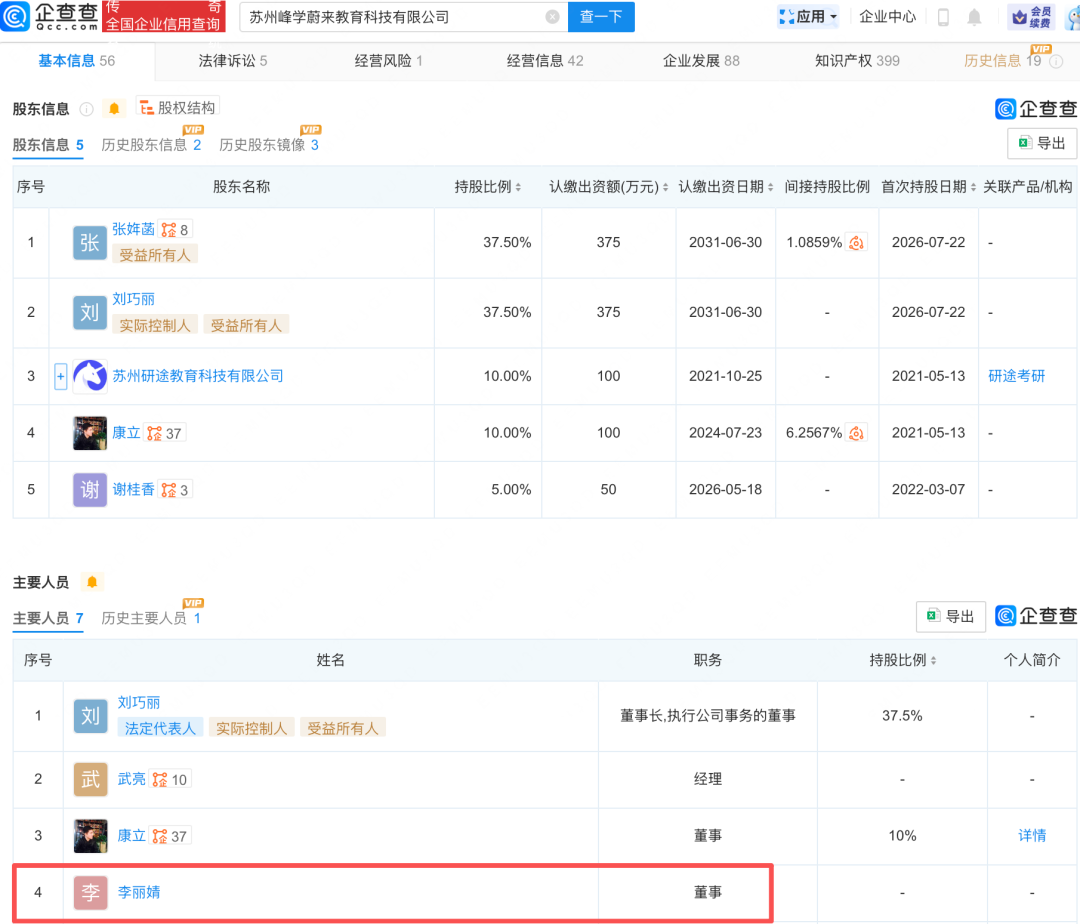The height and width of the screenshot is (924, 1080).
Task: Switch to 企业发展 tab
Action: point(701,61)
